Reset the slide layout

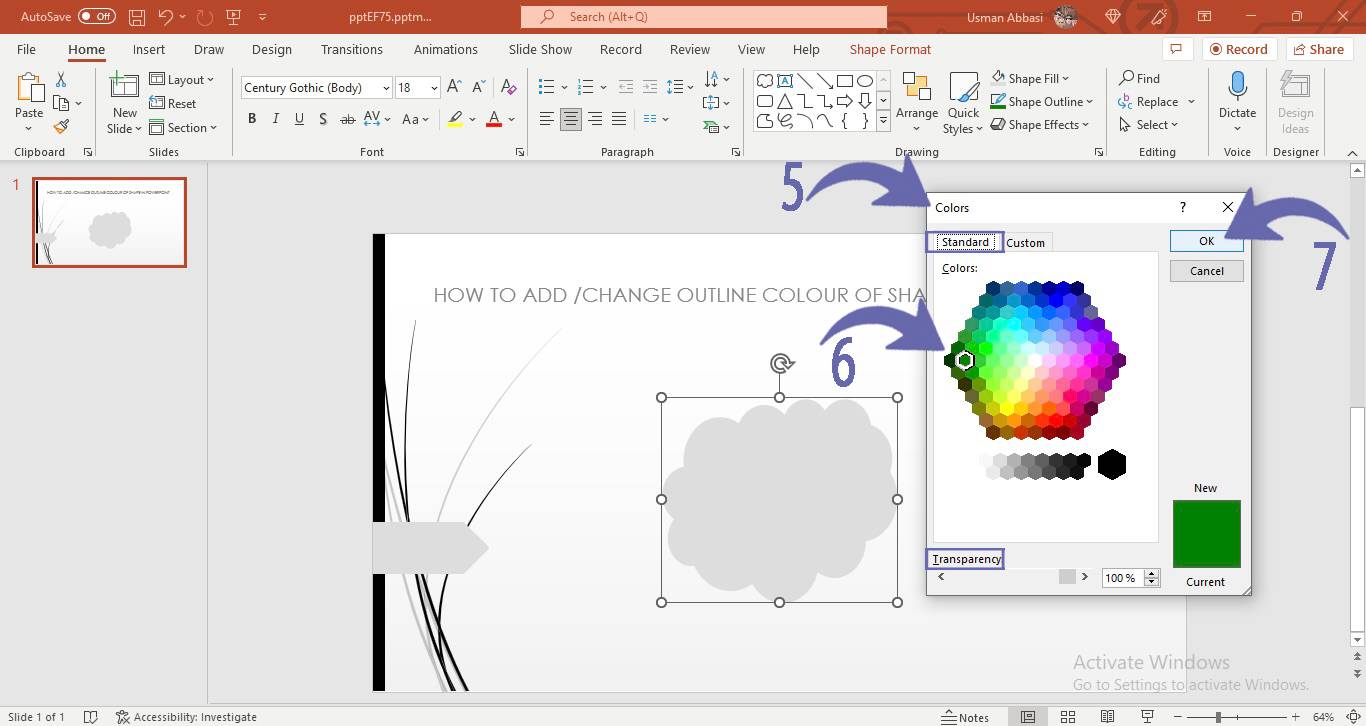pyautogui.click(x=173, y=103)
